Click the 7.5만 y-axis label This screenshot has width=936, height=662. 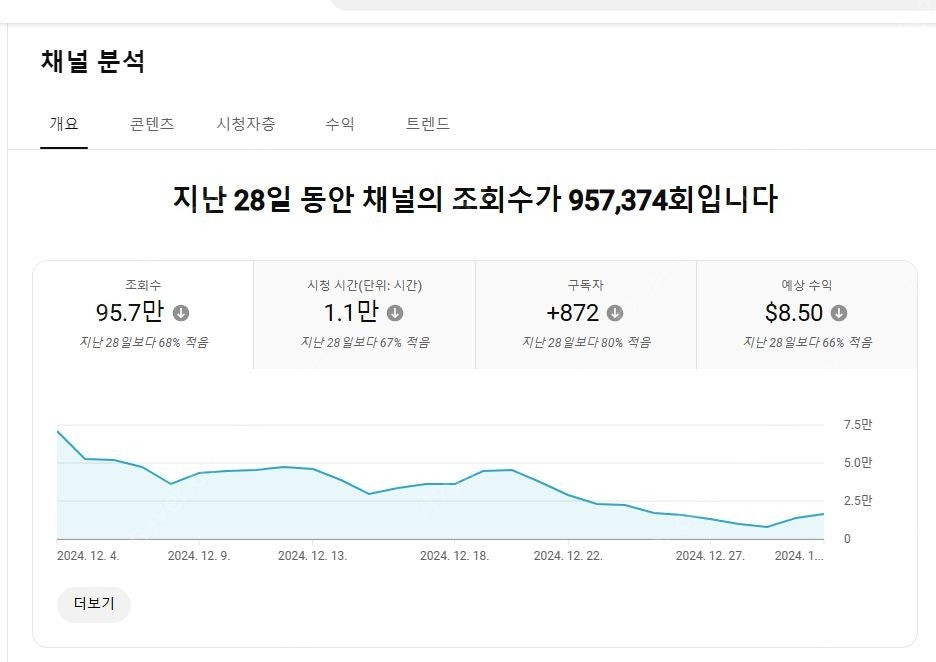[857, 423]
